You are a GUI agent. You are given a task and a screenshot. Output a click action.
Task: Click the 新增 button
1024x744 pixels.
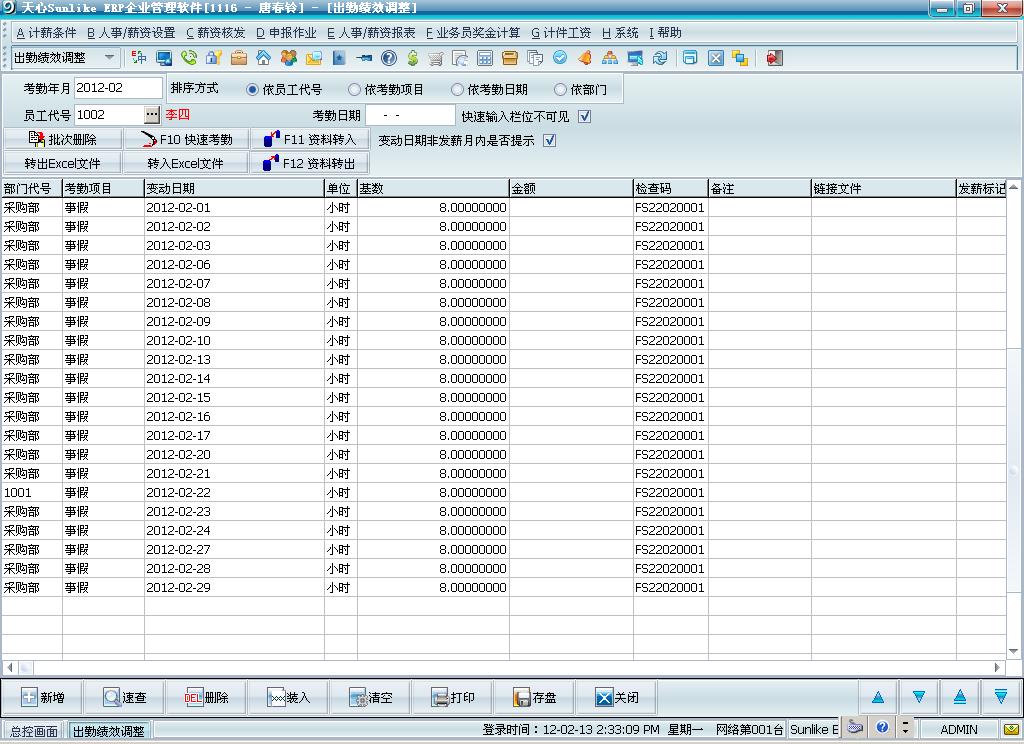42,698
